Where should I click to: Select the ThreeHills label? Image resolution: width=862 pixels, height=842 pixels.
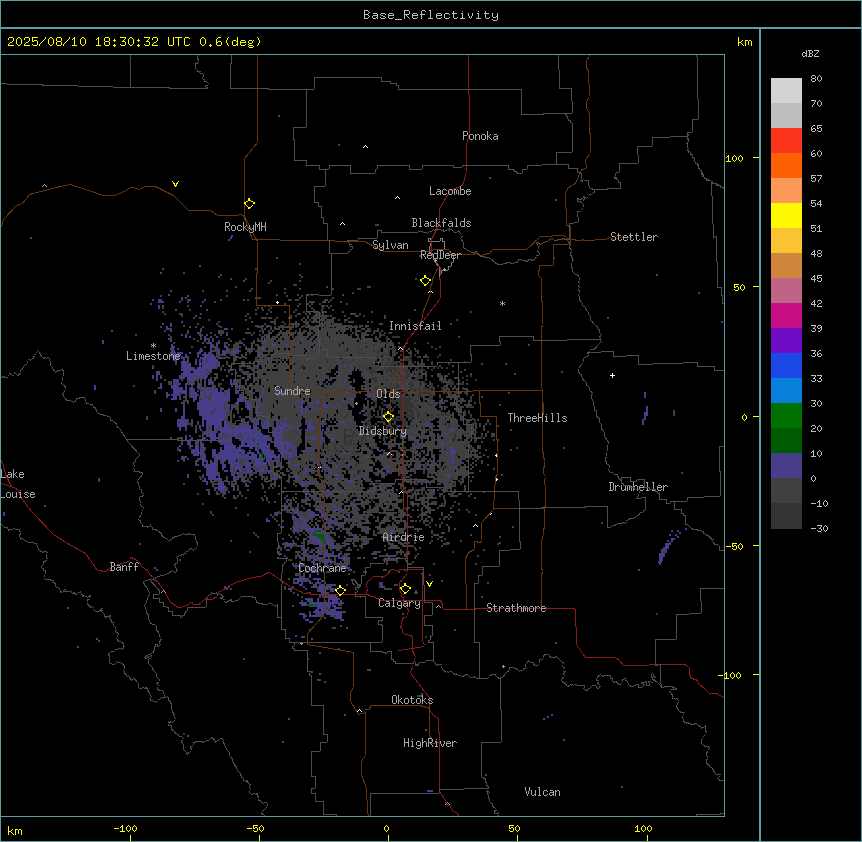point(537,418)
